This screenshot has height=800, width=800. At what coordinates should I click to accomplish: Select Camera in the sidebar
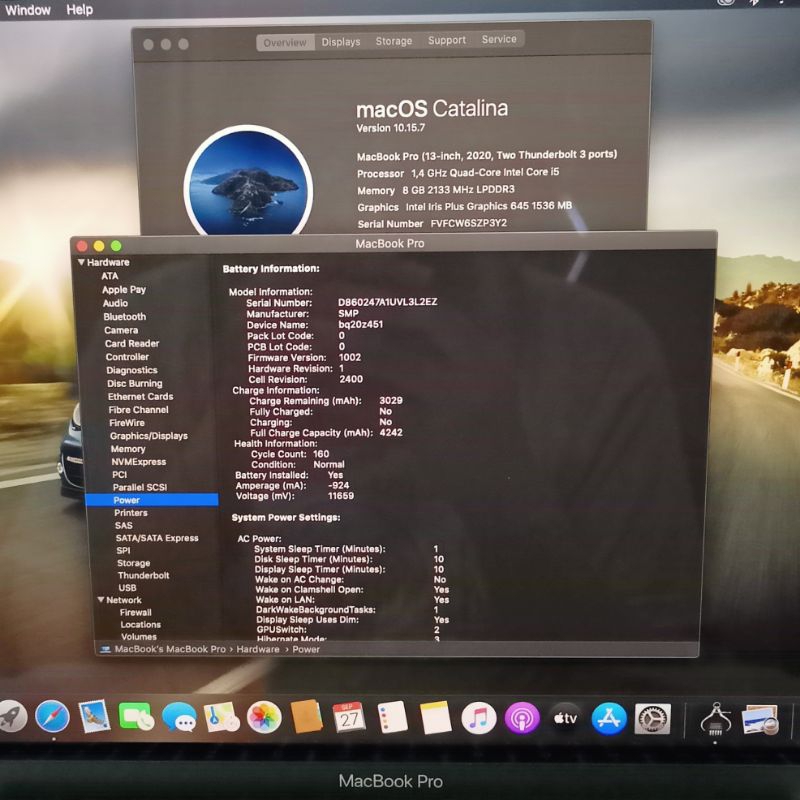[x=121, y=330]
